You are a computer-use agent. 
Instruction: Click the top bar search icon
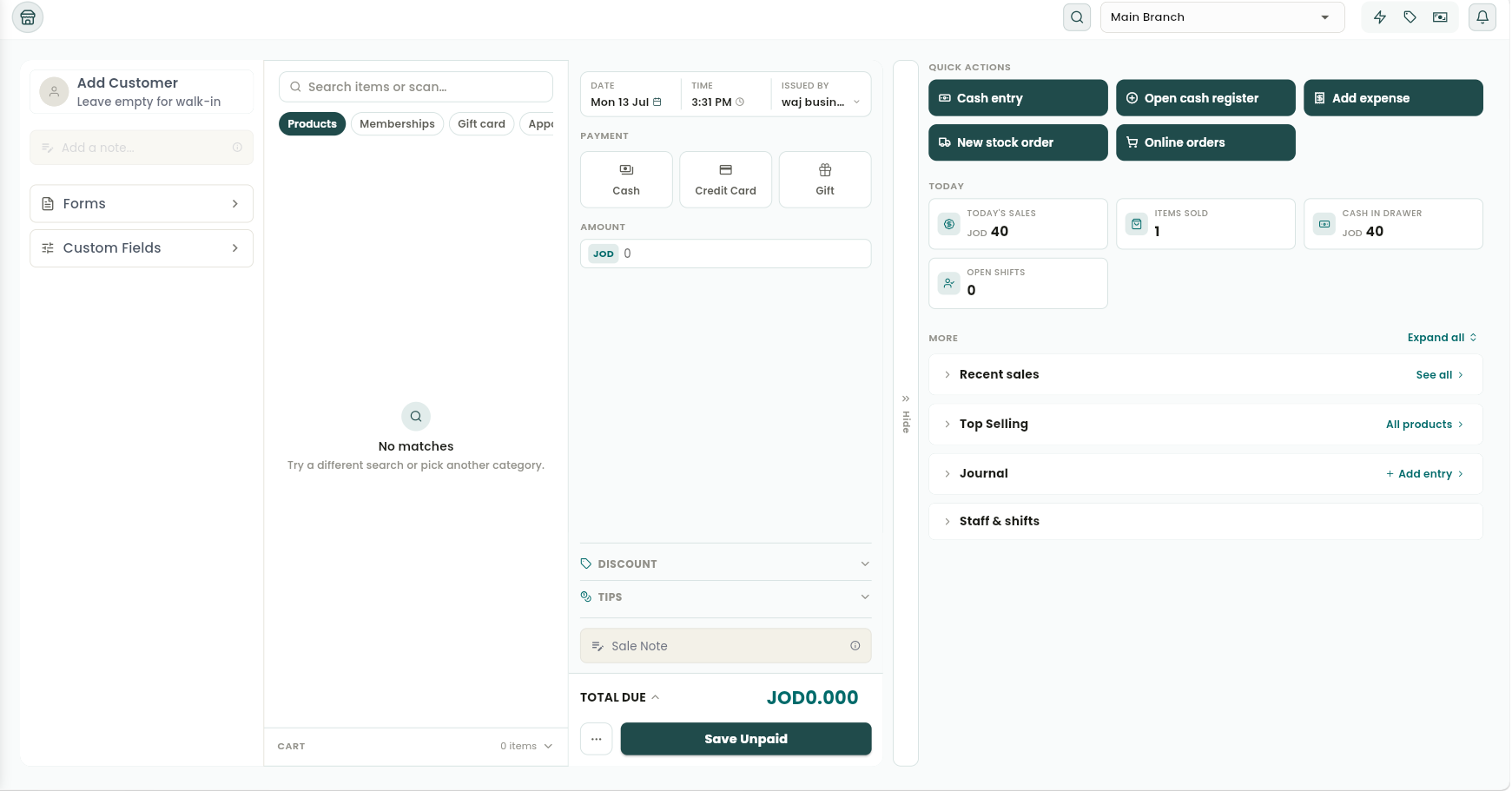tap(1077, 17)
